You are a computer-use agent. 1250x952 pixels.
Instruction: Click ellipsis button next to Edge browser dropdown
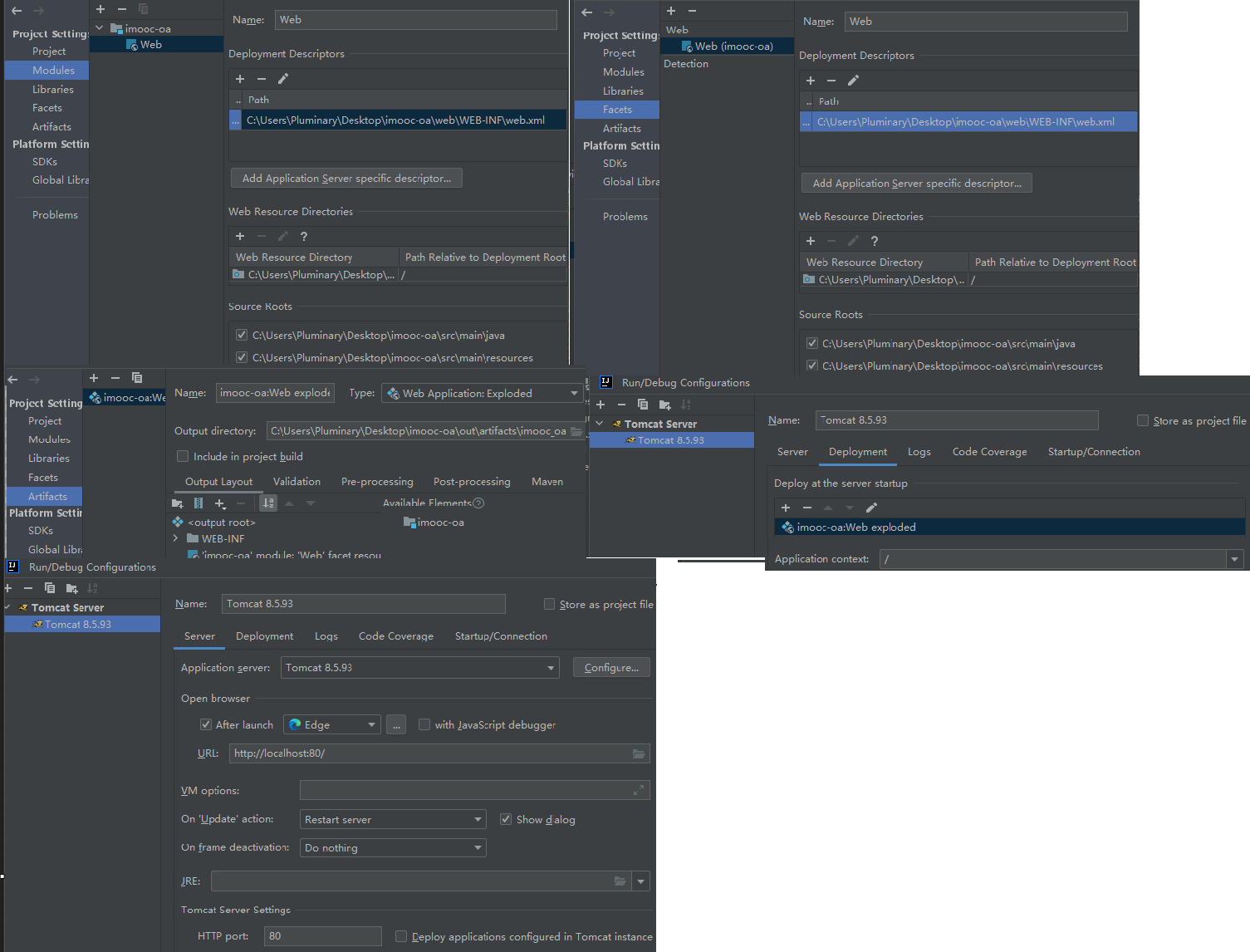point(396,725)
